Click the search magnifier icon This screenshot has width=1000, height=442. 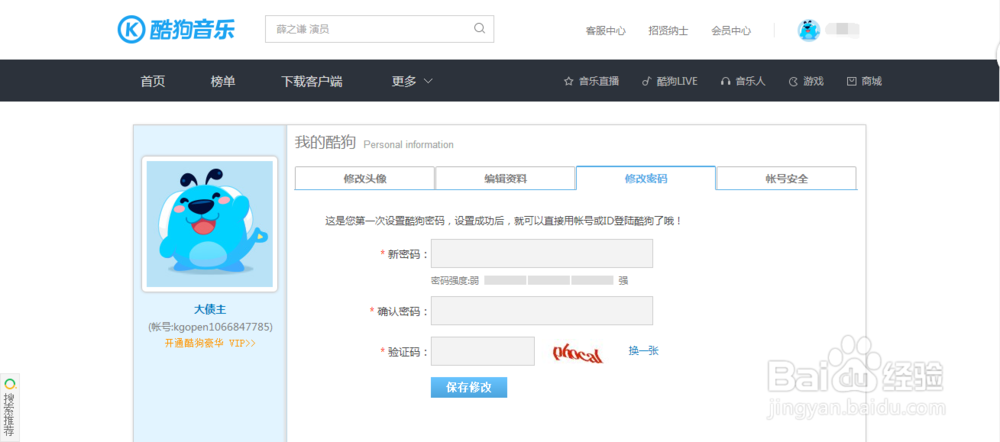click(x=480, y=29)
